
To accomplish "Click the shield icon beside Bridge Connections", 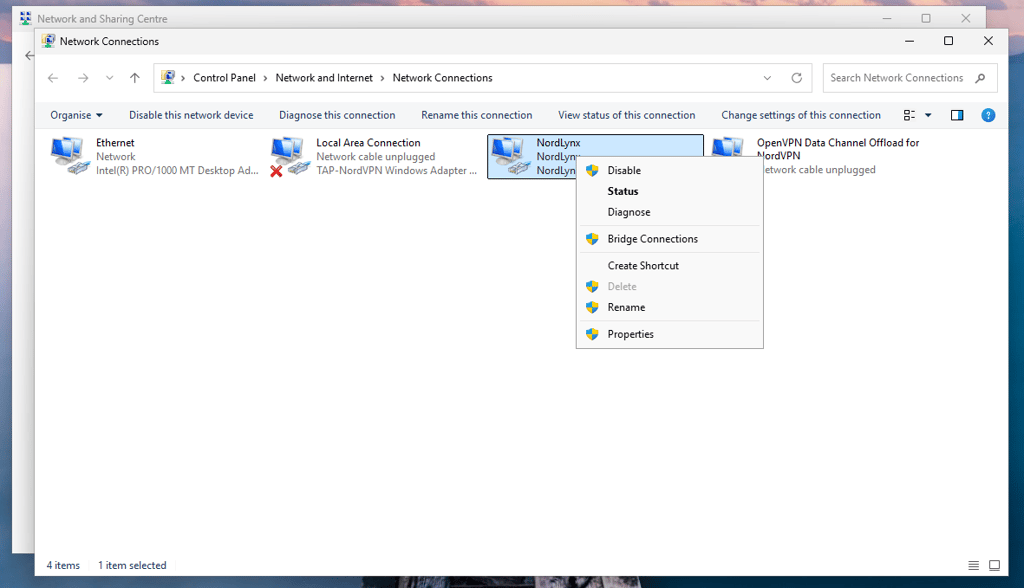I will 592,239.
